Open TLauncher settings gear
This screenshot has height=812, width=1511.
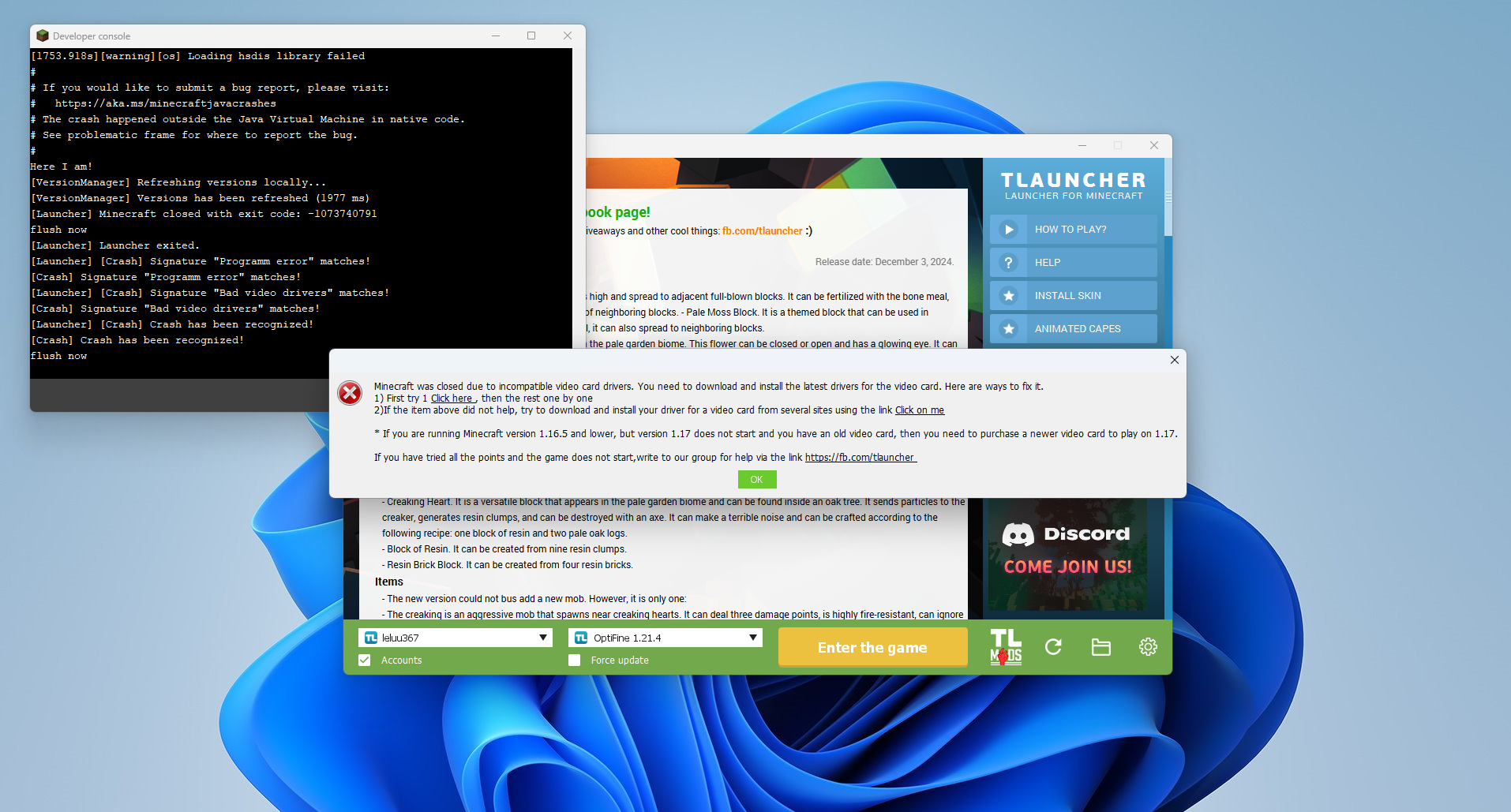[x=1148, y=647]
